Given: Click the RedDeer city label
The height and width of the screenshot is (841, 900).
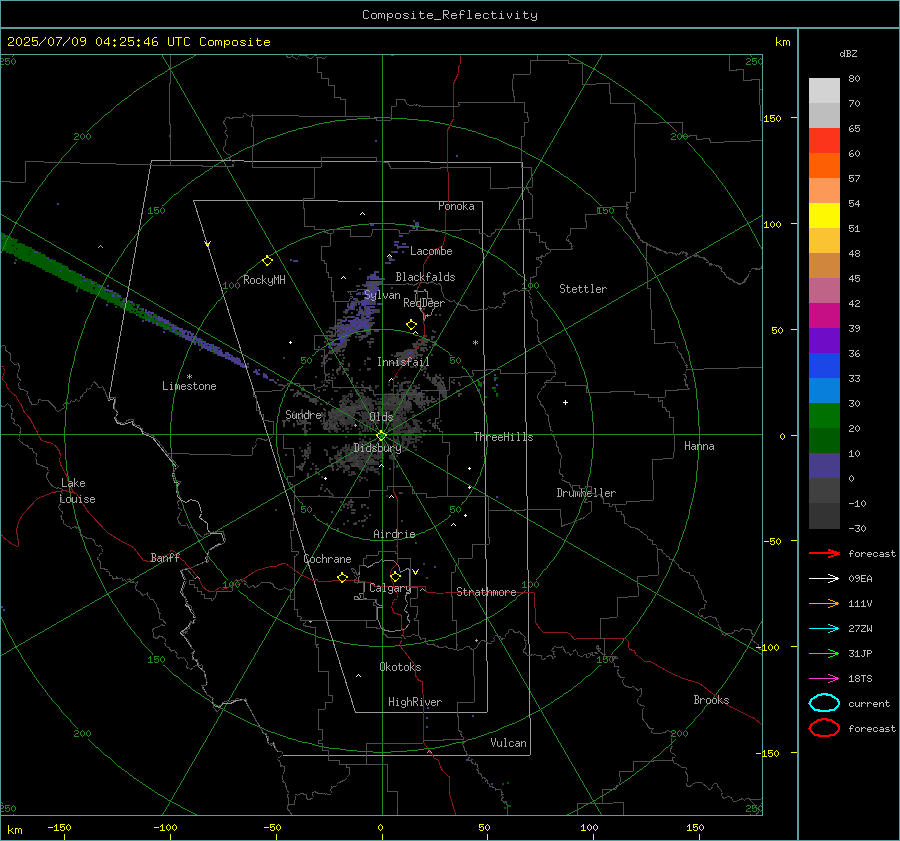Looking at the screenshot, I should [424, 303].
